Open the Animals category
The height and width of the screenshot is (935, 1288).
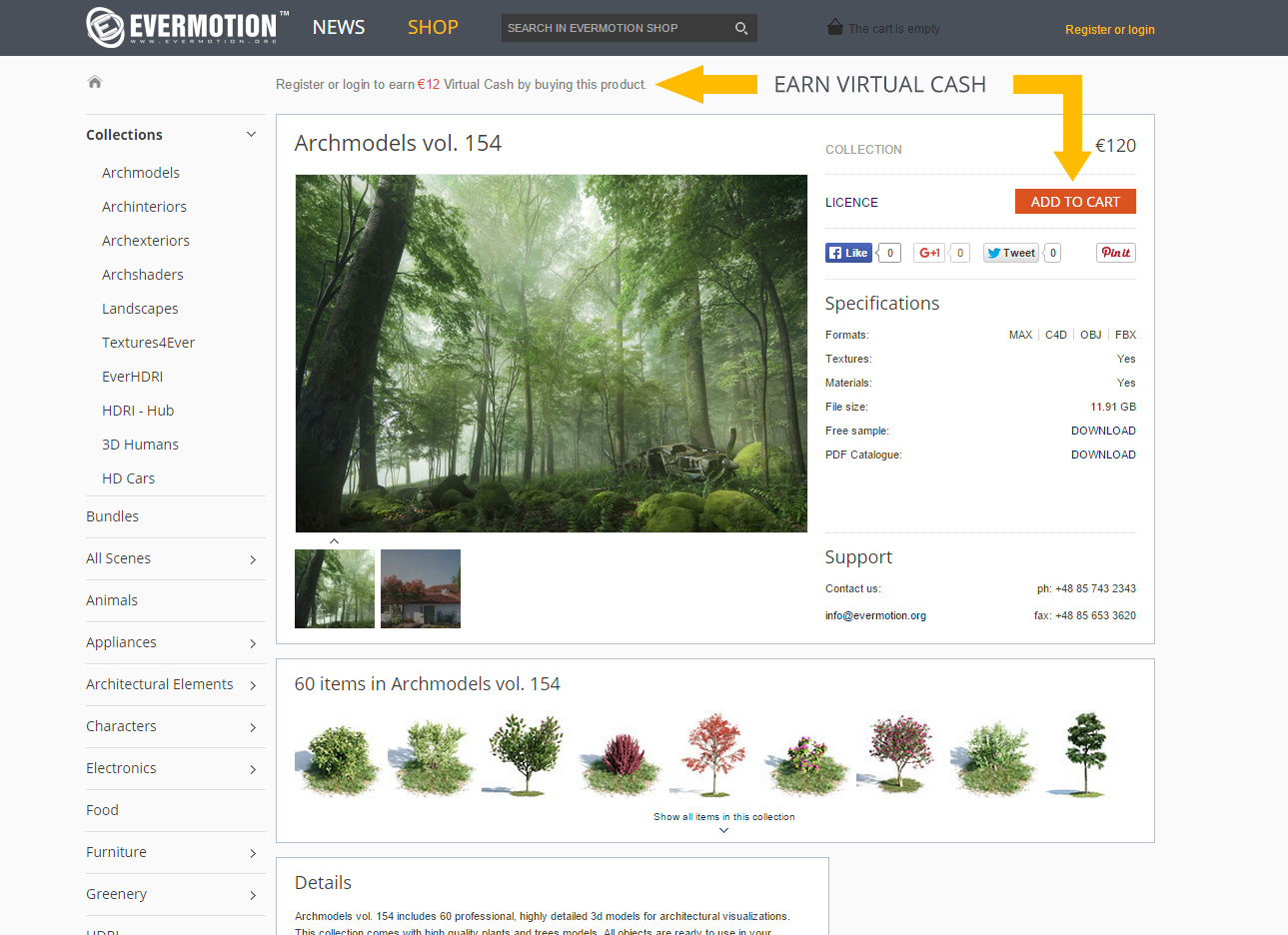point(112,600)
